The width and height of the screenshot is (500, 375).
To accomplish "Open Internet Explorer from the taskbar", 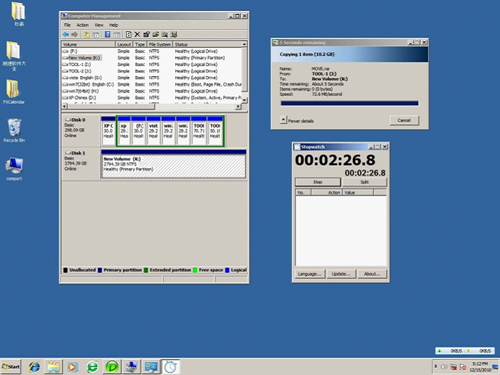I will coord(34,367).
